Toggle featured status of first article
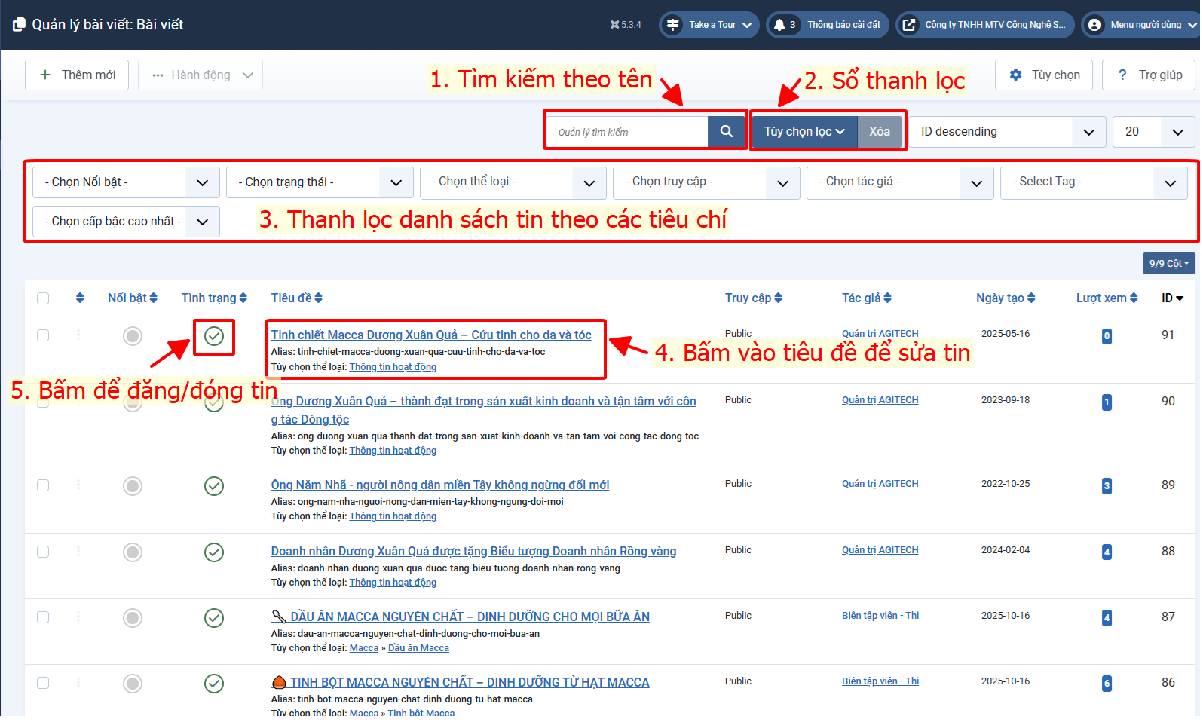1202x727 pixels. (x=132, y=336)
